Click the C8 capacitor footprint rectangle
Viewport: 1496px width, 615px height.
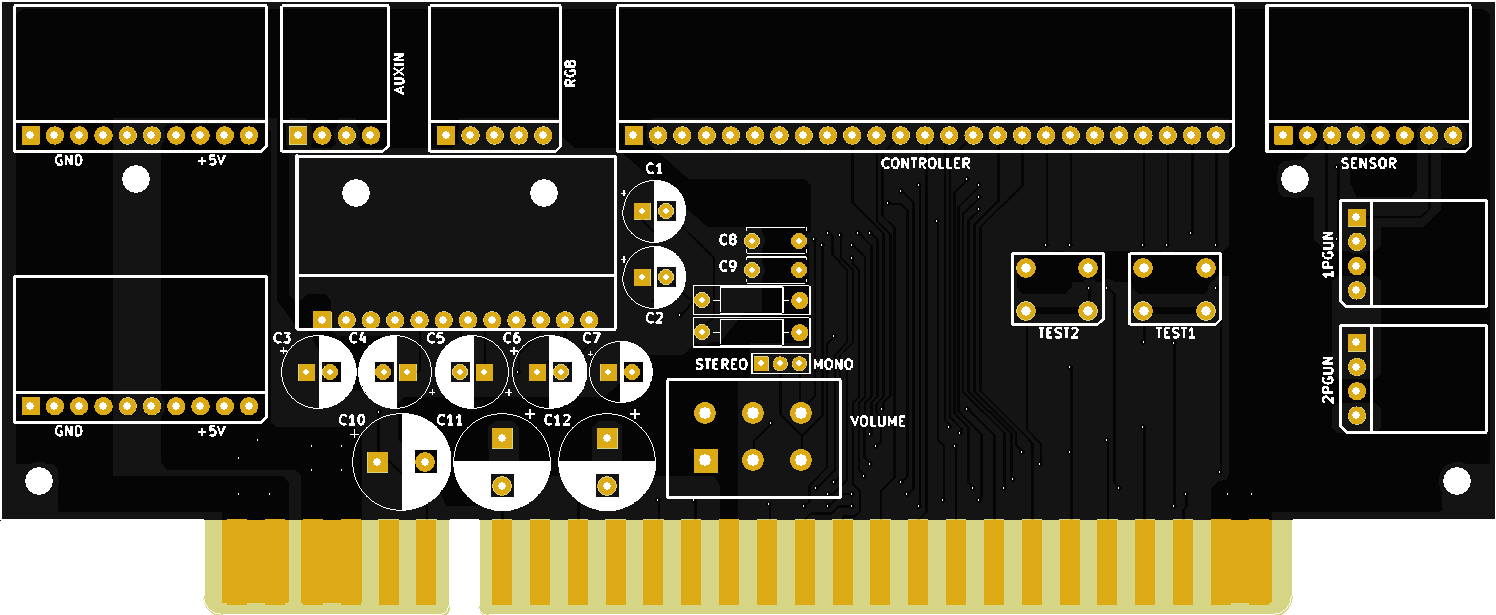pos(776,241)
